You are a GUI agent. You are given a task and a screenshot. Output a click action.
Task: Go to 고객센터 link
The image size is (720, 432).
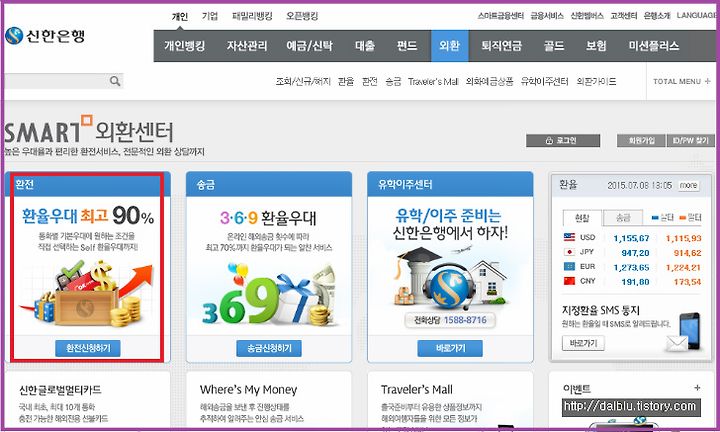coord(624,16)
